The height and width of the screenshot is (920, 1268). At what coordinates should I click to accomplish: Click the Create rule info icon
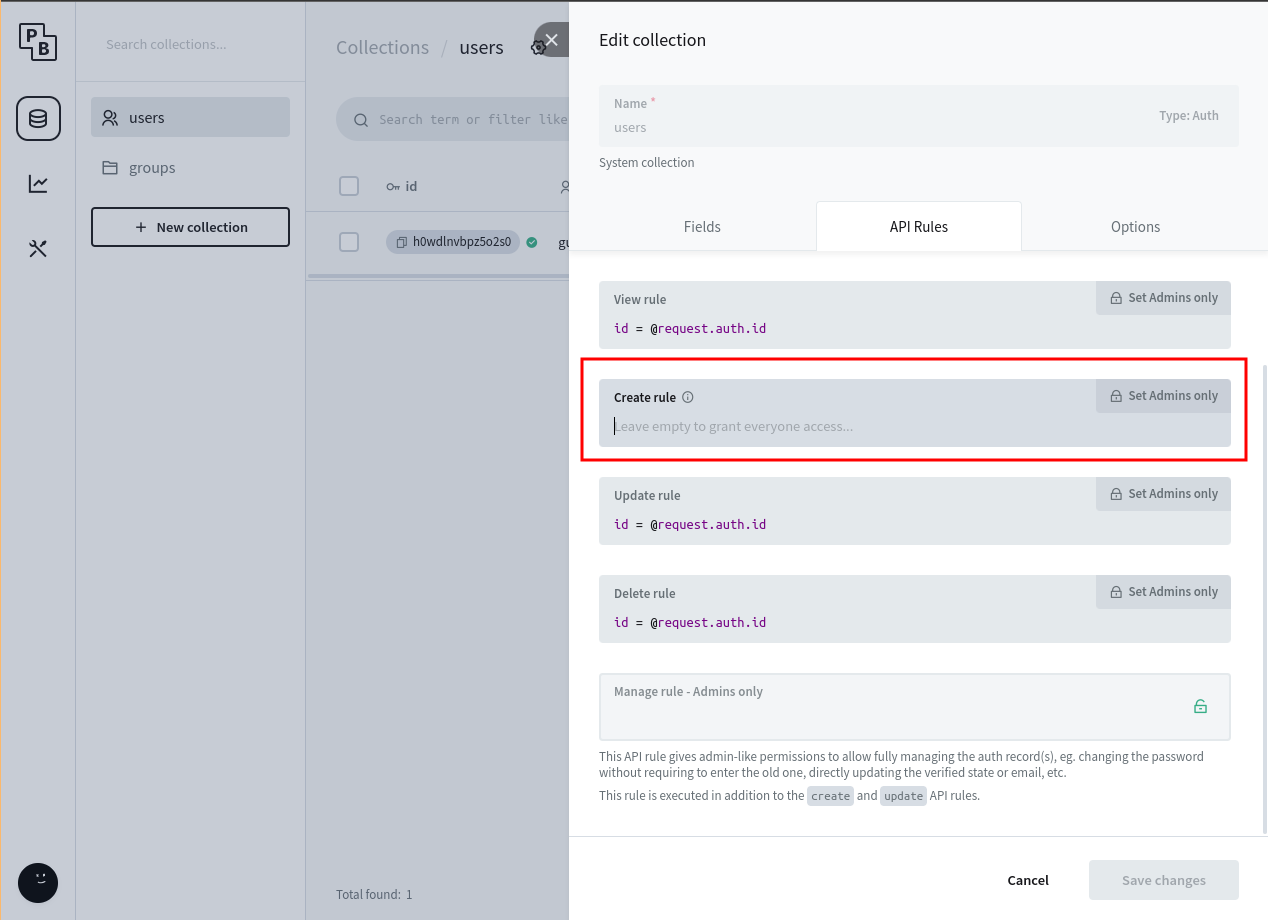coord(688,397)
